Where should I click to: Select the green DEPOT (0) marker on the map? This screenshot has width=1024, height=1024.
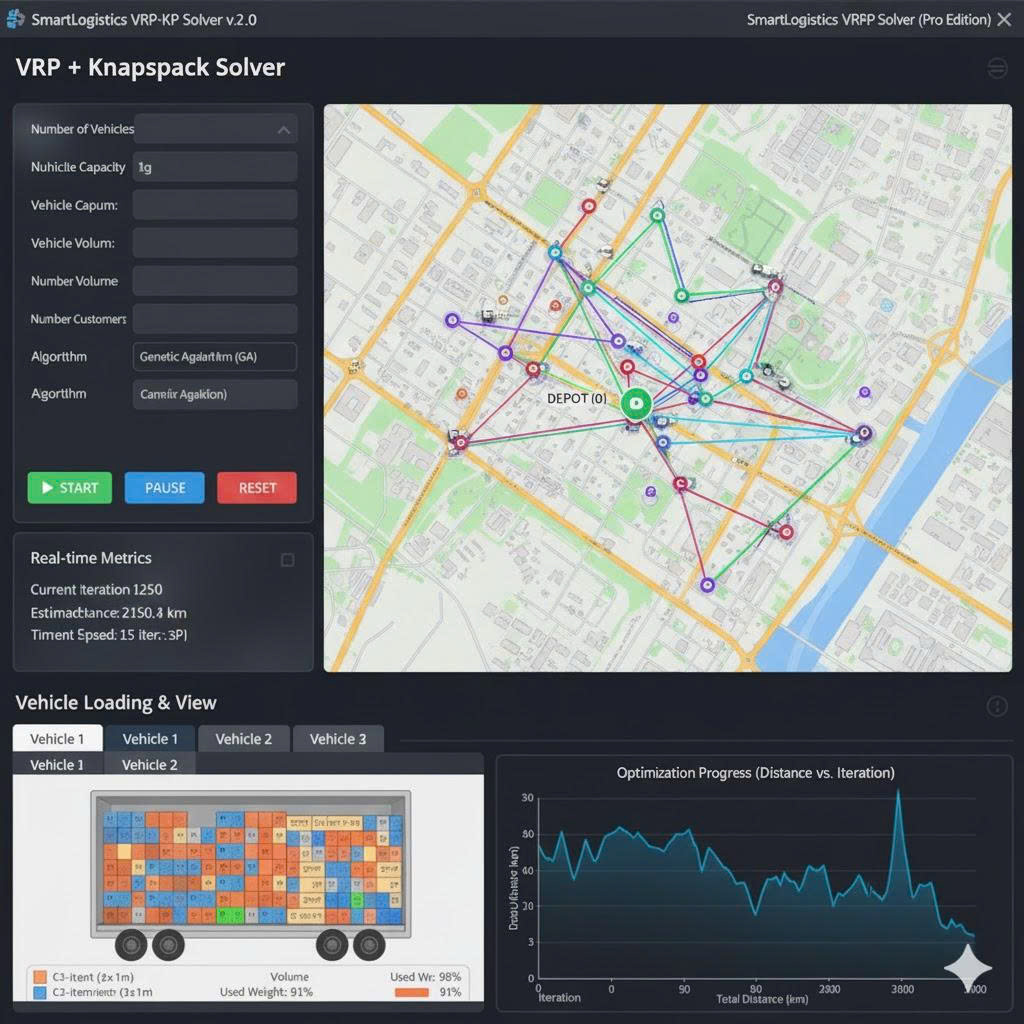coord(634,405)
